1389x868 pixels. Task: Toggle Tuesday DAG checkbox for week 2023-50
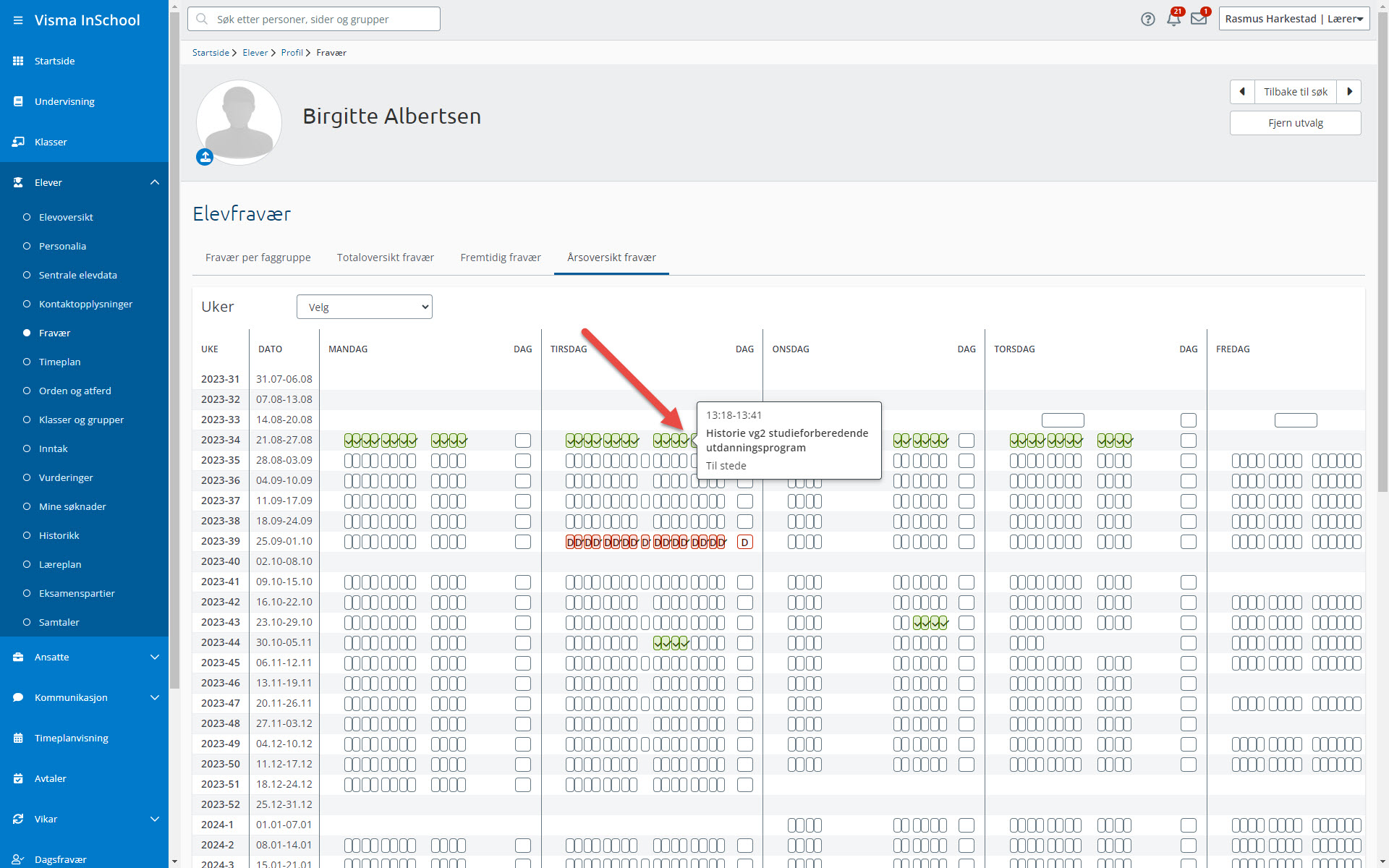tap(744, 765)
